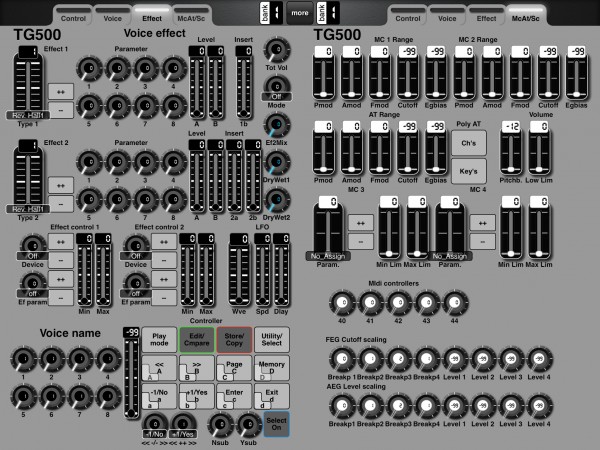
Task: Toggle Play mode button
Action: (159, 339)
